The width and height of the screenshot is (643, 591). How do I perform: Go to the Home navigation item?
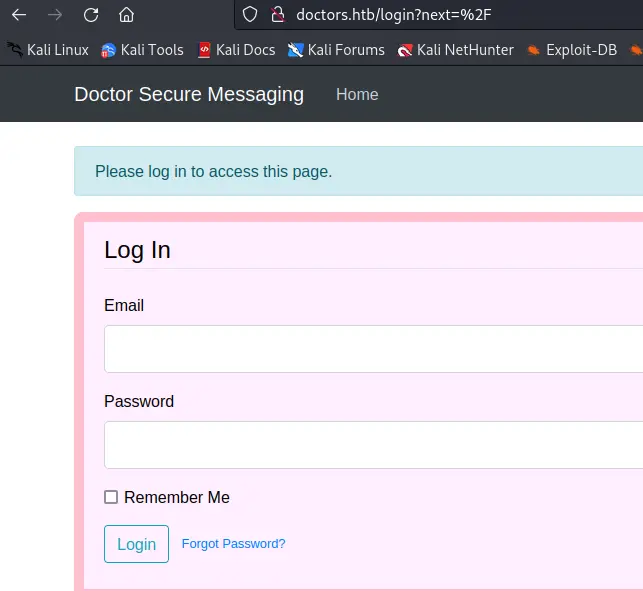357,95
